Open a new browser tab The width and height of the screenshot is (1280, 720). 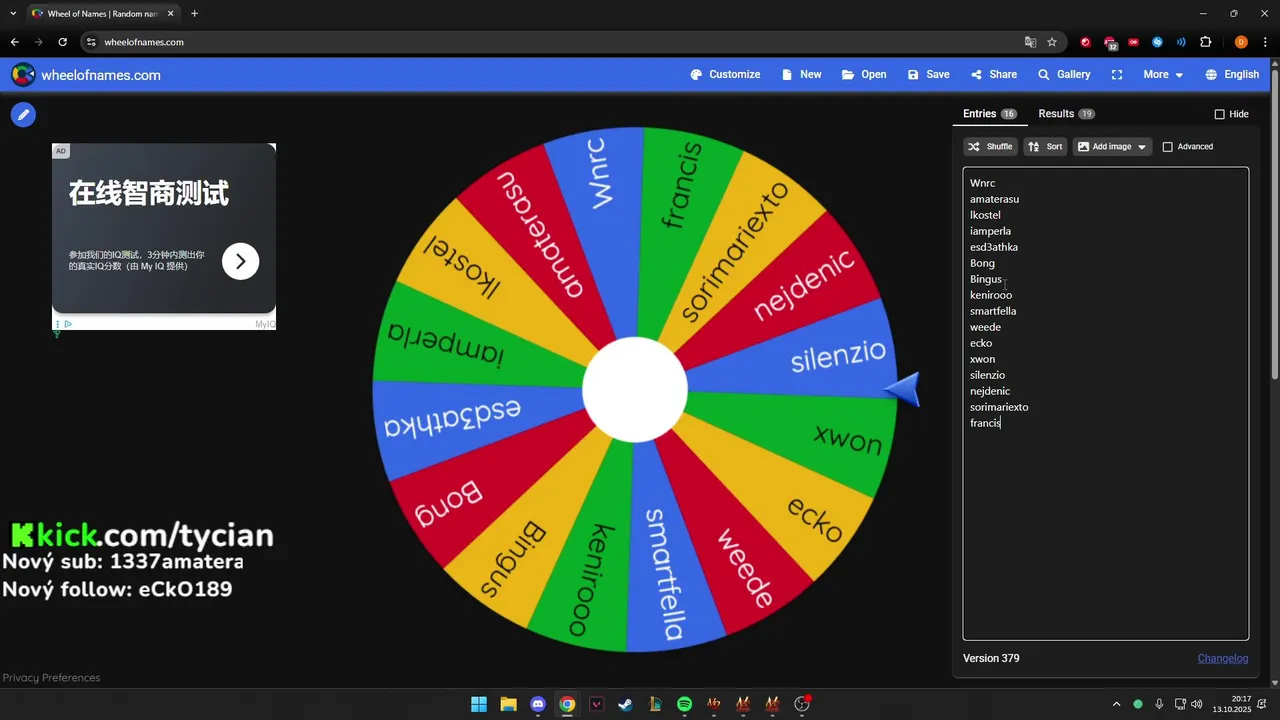tap(194, 13)
